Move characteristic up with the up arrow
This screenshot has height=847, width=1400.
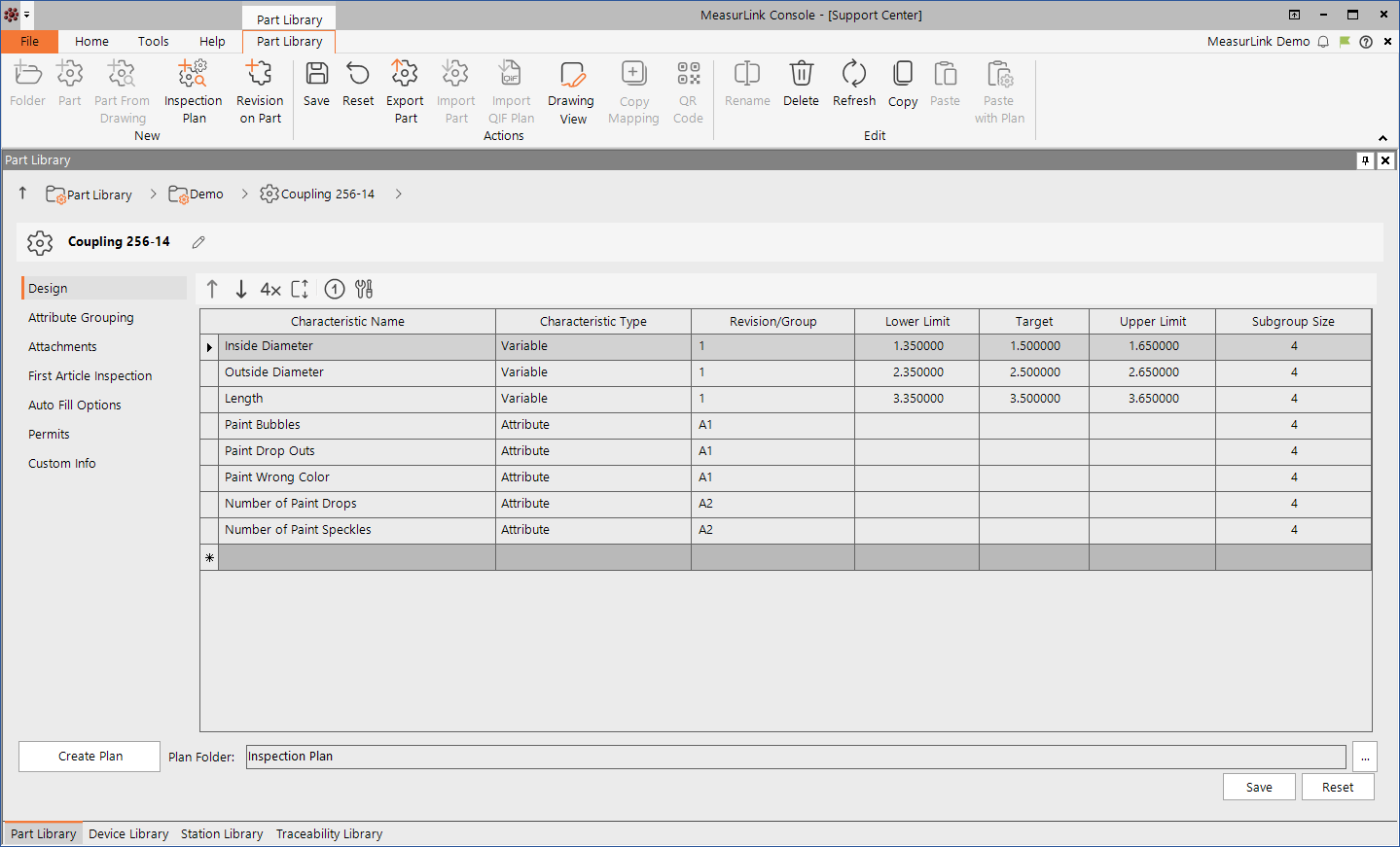[212, 289]
